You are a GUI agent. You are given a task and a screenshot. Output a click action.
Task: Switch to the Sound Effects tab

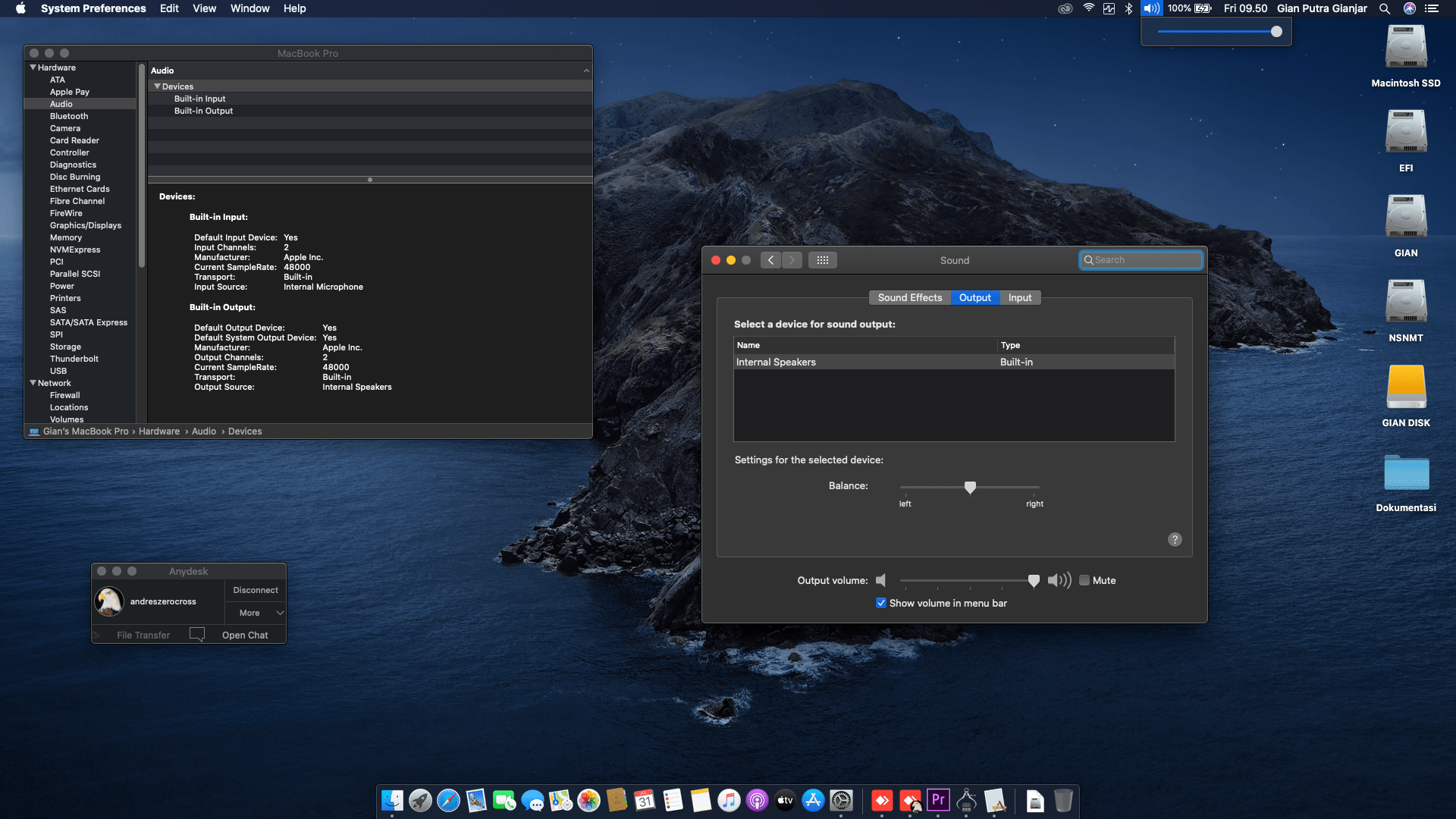tap(909, 297)
